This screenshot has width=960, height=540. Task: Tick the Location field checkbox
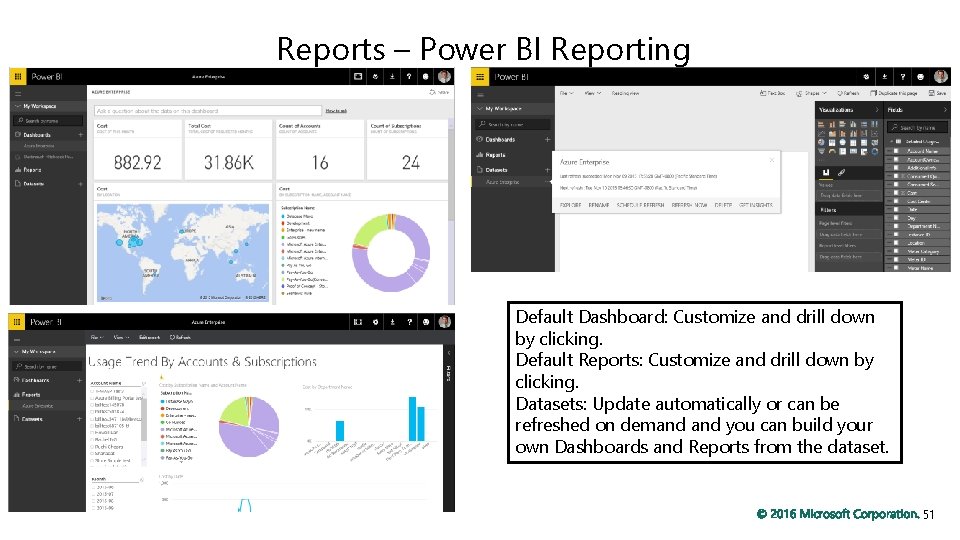click(x=896, y=243)
